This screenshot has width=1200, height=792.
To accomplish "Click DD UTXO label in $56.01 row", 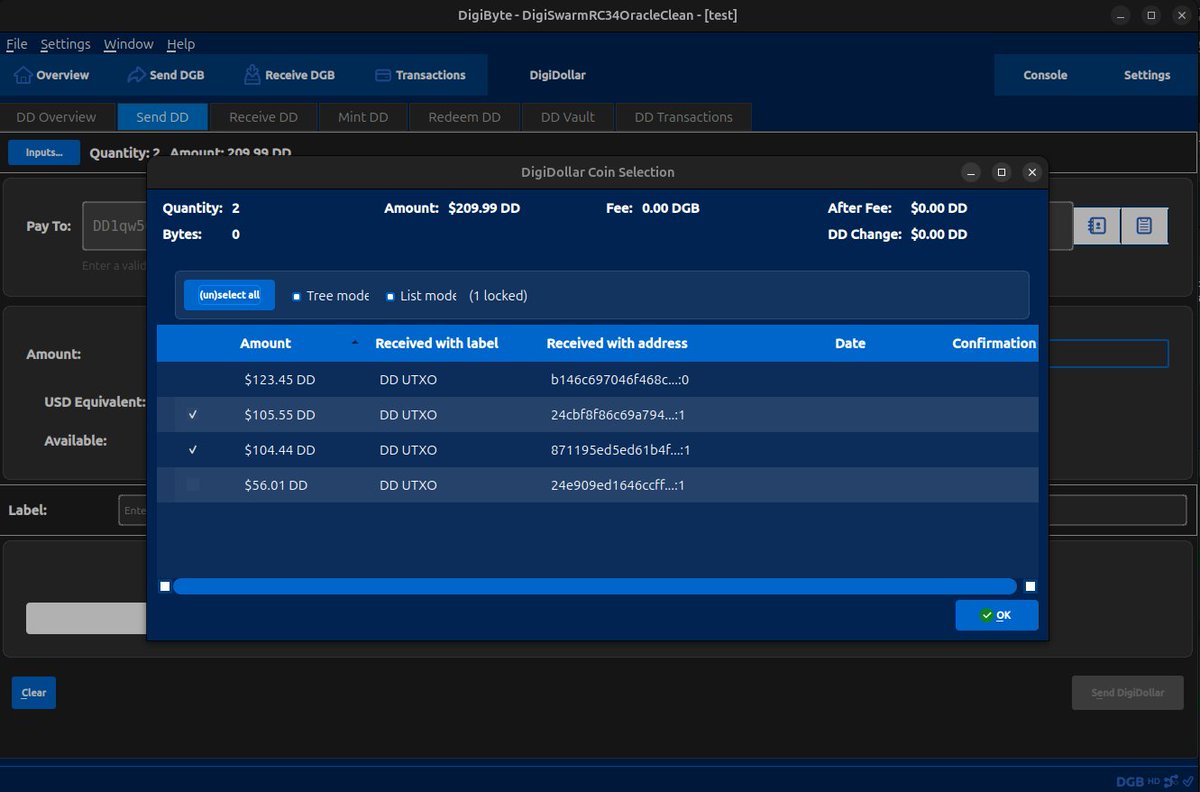I will (408, 485).
